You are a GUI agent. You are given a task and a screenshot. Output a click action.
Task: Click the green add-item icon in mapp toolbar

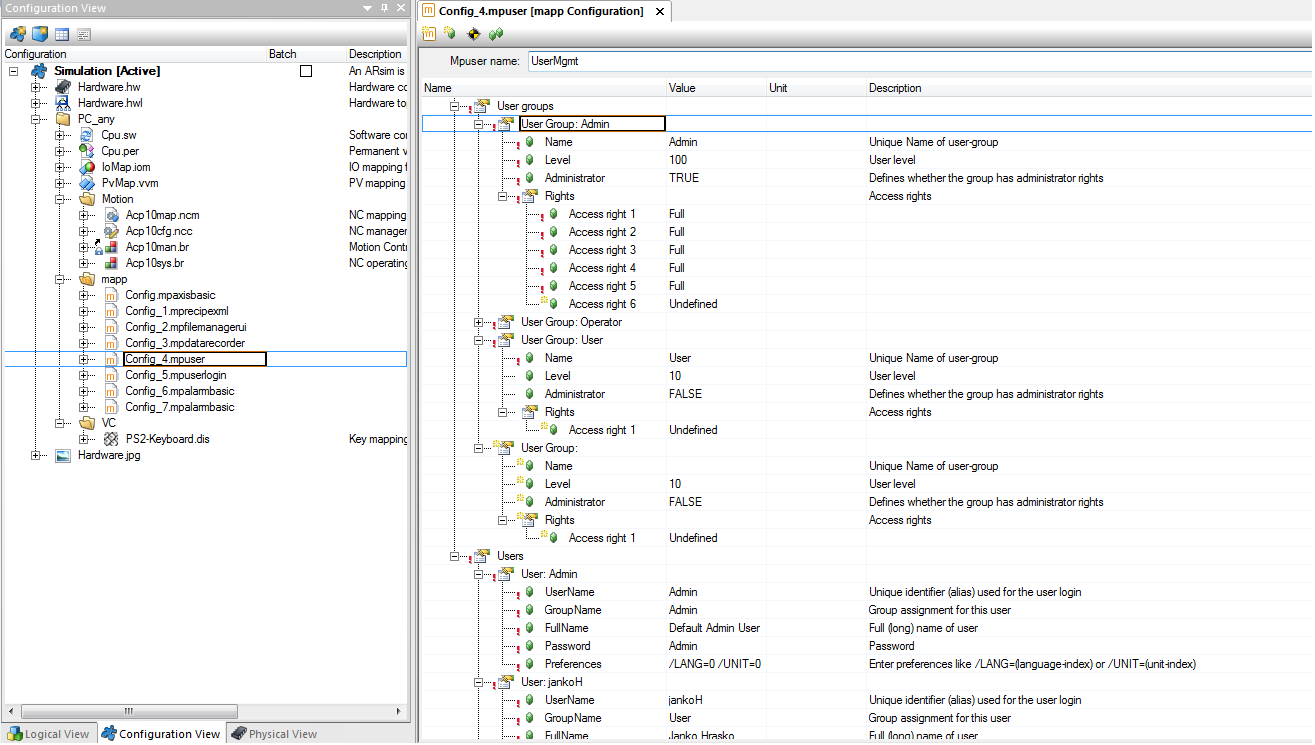tap(450, 34)
